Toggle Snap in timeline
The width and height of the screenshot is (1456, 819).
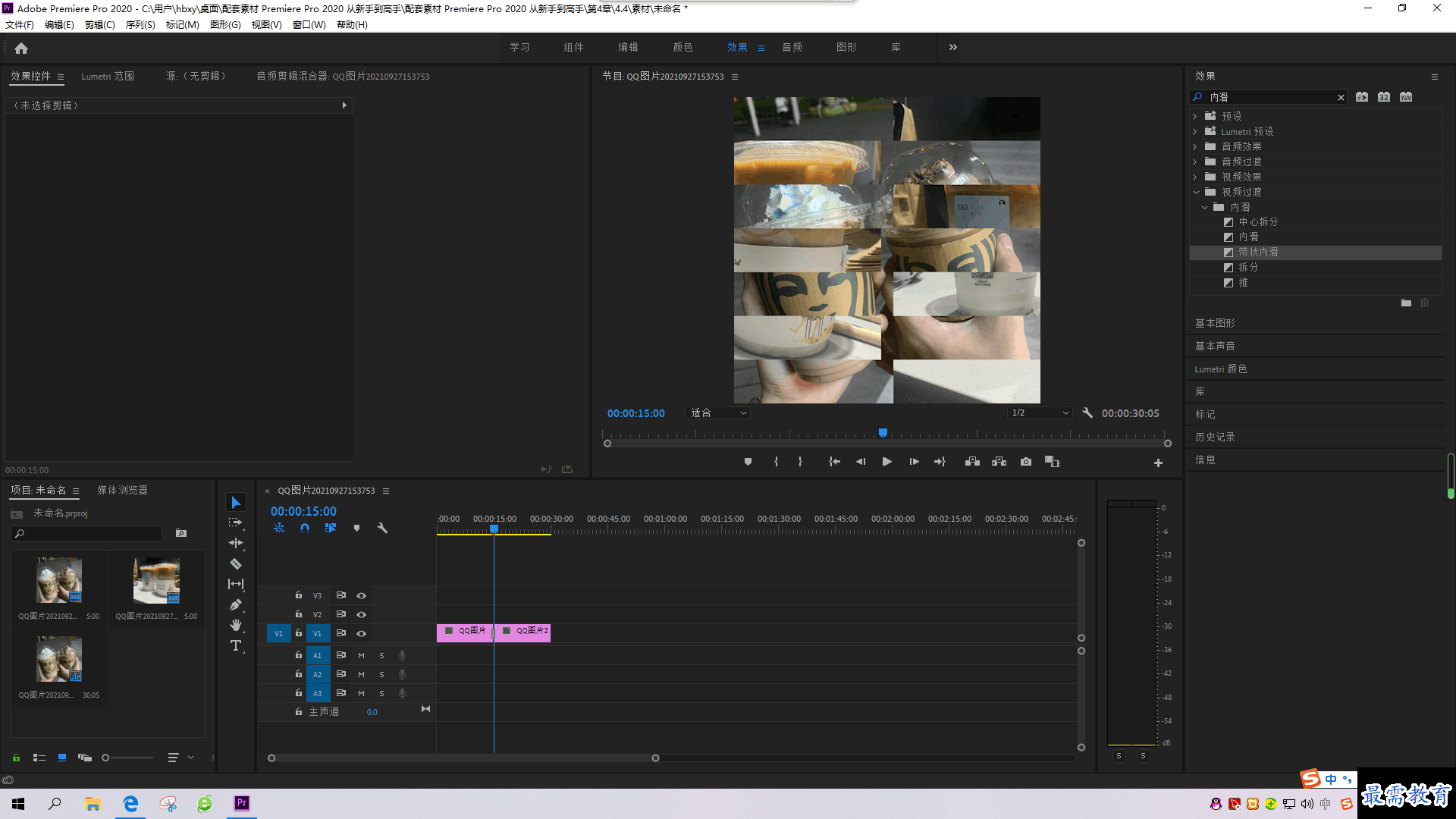(x=305, y=528)
